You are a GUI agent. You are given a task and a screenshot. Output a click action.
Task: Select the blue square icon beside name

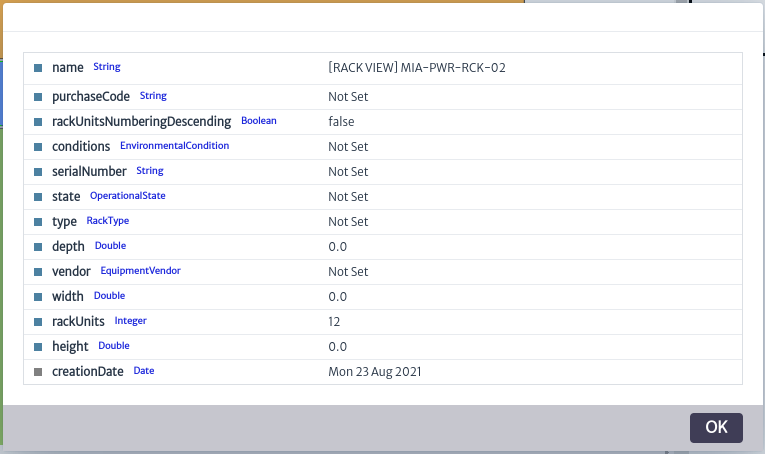point(38,68)
